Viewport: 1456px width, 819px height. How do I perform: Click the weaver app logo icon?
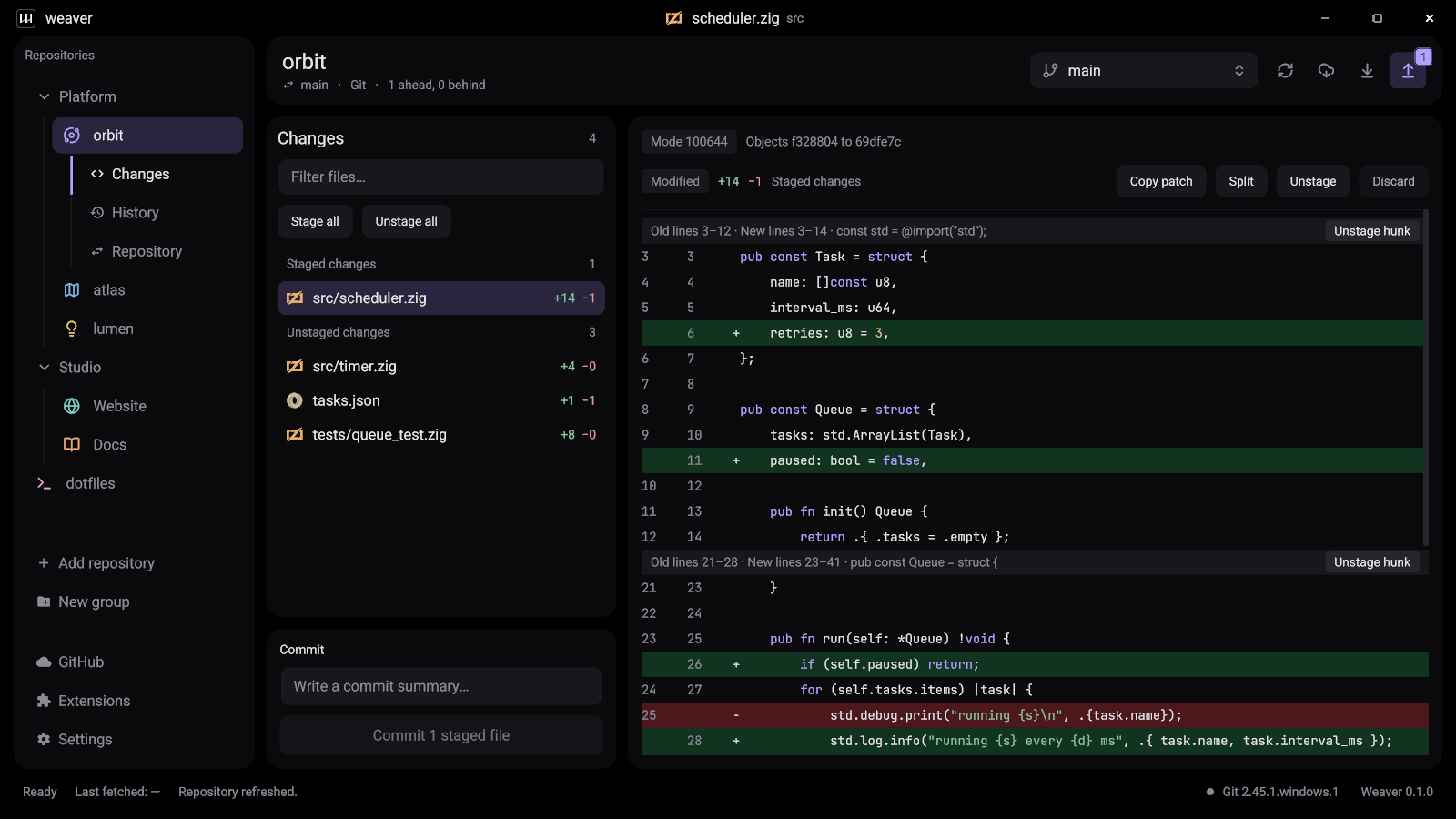click(x=26, y=18)
